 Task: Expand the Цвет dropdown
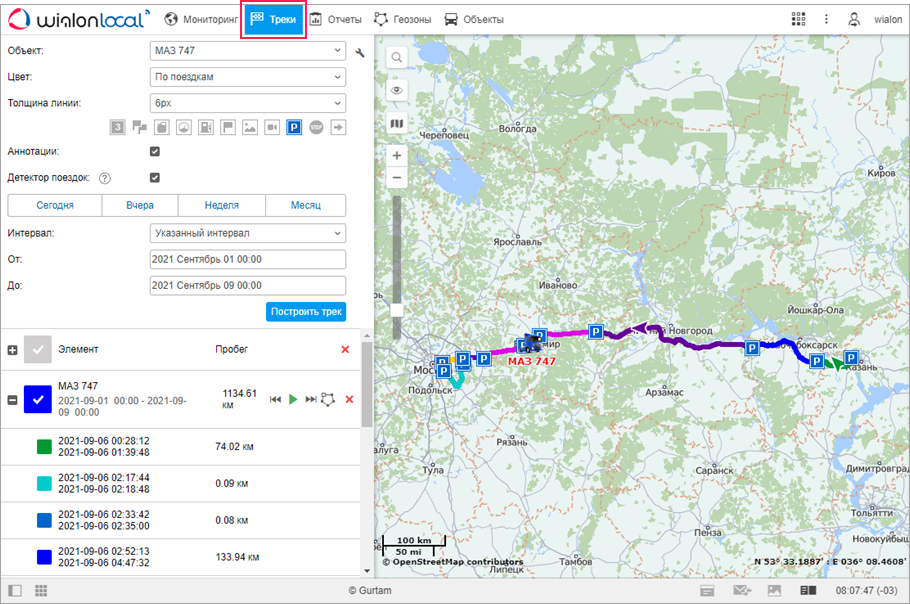pos(247,77)
